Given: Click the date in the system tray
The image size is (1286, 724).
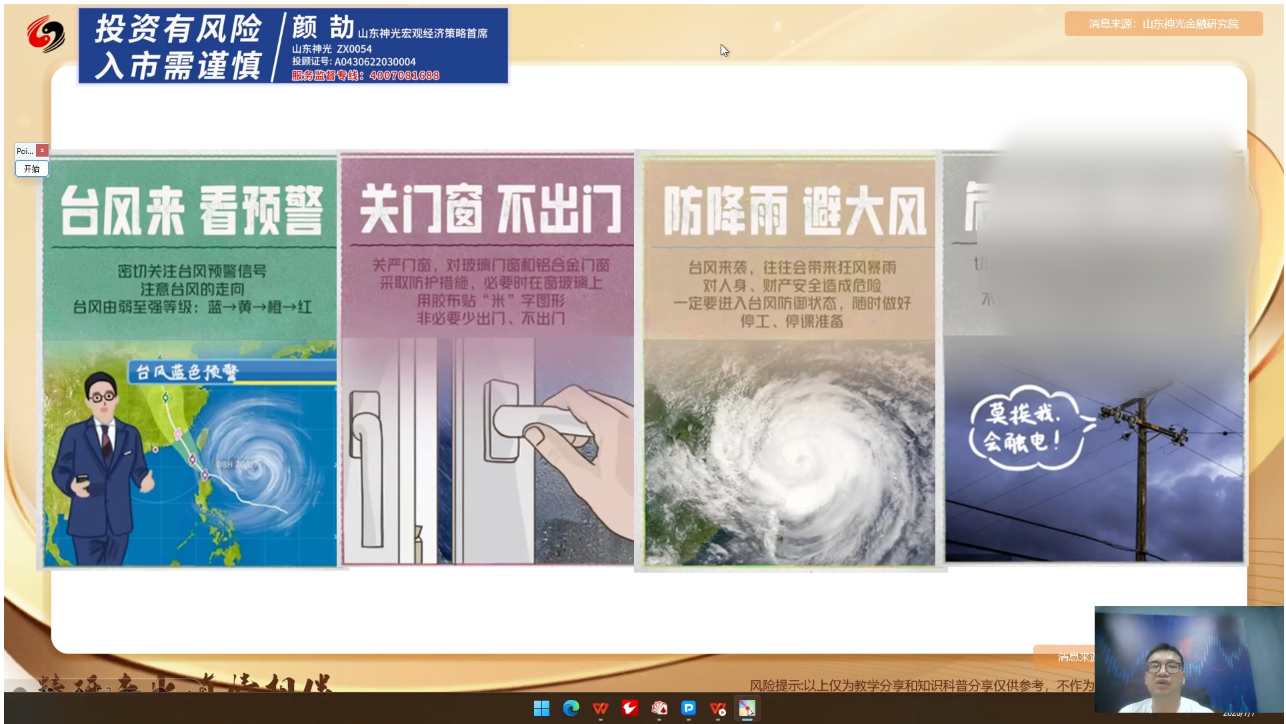Looking at the screenshot, I should click(x=1239, y=713).
